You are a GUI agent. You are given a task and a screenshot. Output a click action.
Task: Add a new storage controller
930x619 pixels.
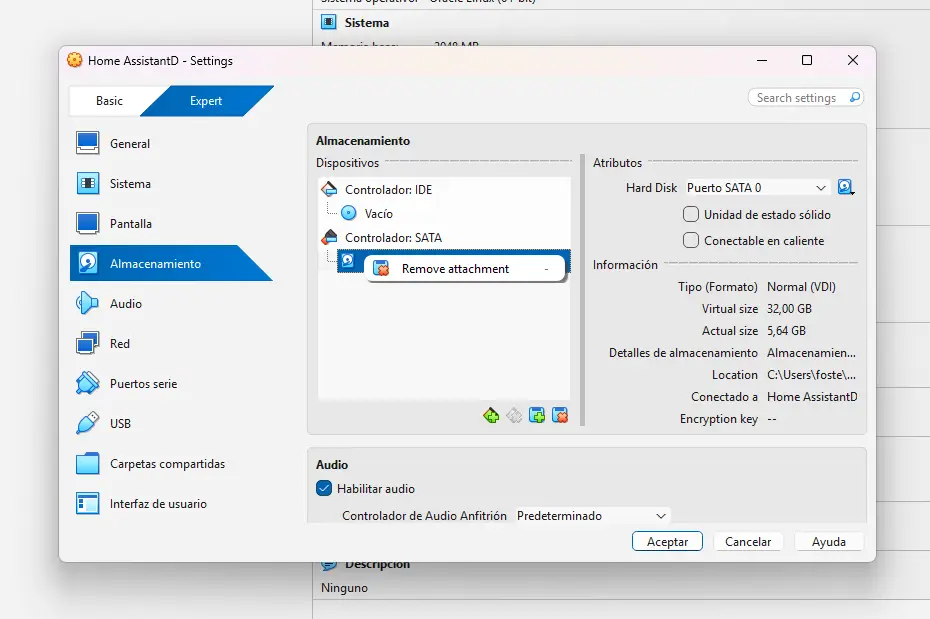491,415
